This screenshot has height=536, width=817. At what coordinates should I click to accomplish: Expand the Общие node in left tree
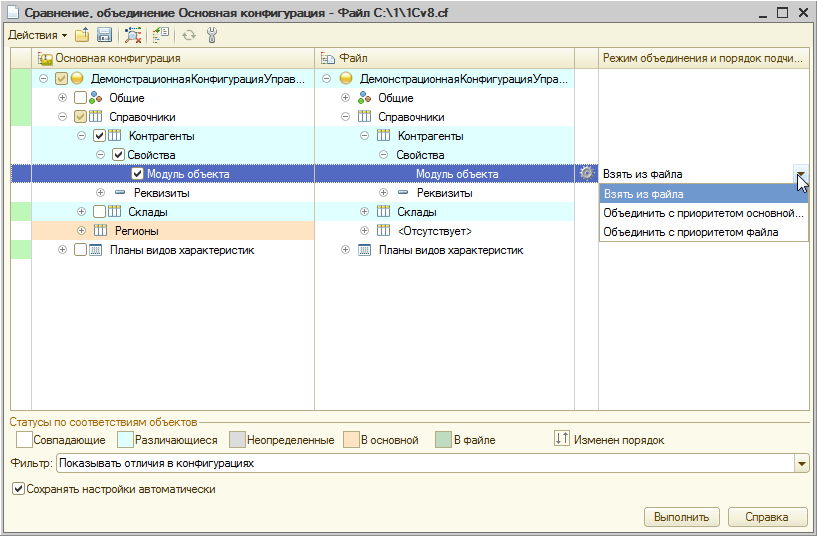[63, 98]
